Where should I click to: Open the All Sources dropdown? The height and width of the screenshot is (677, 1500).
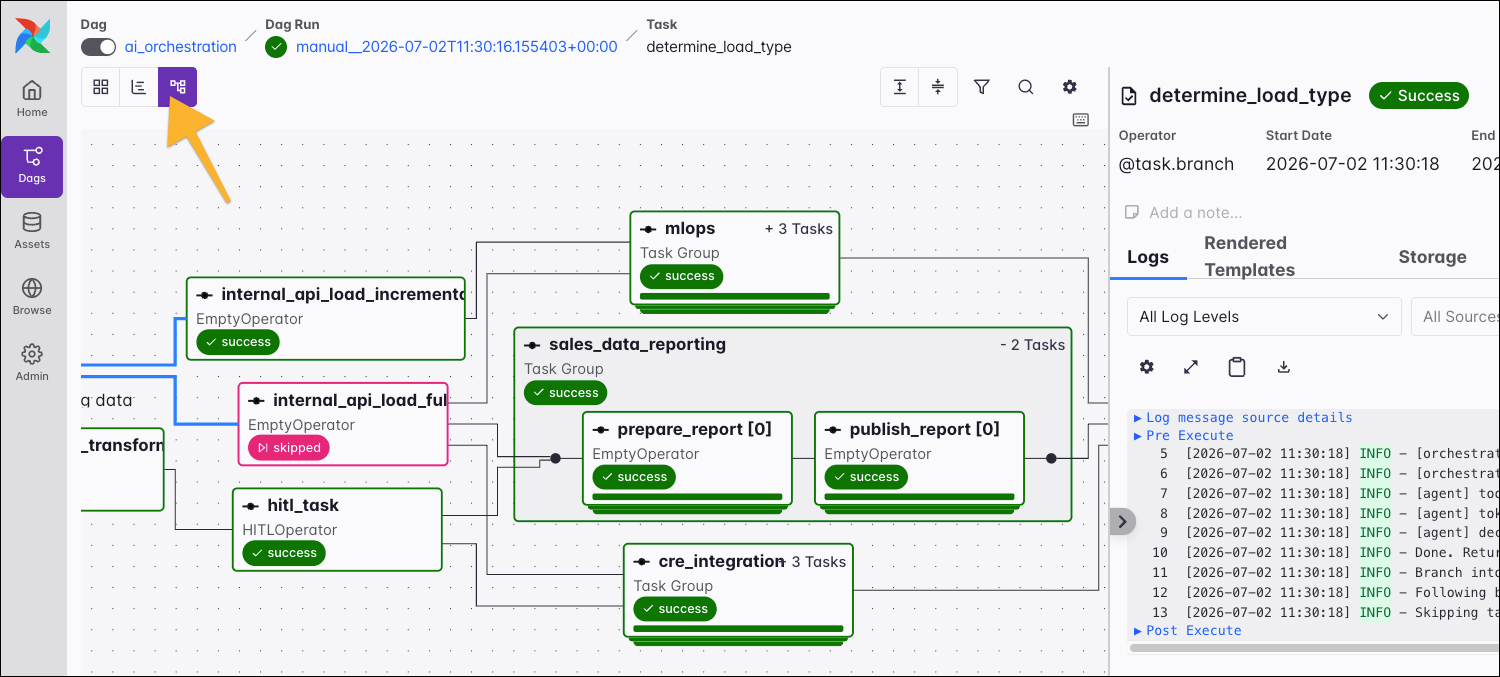click(1456, 317)
